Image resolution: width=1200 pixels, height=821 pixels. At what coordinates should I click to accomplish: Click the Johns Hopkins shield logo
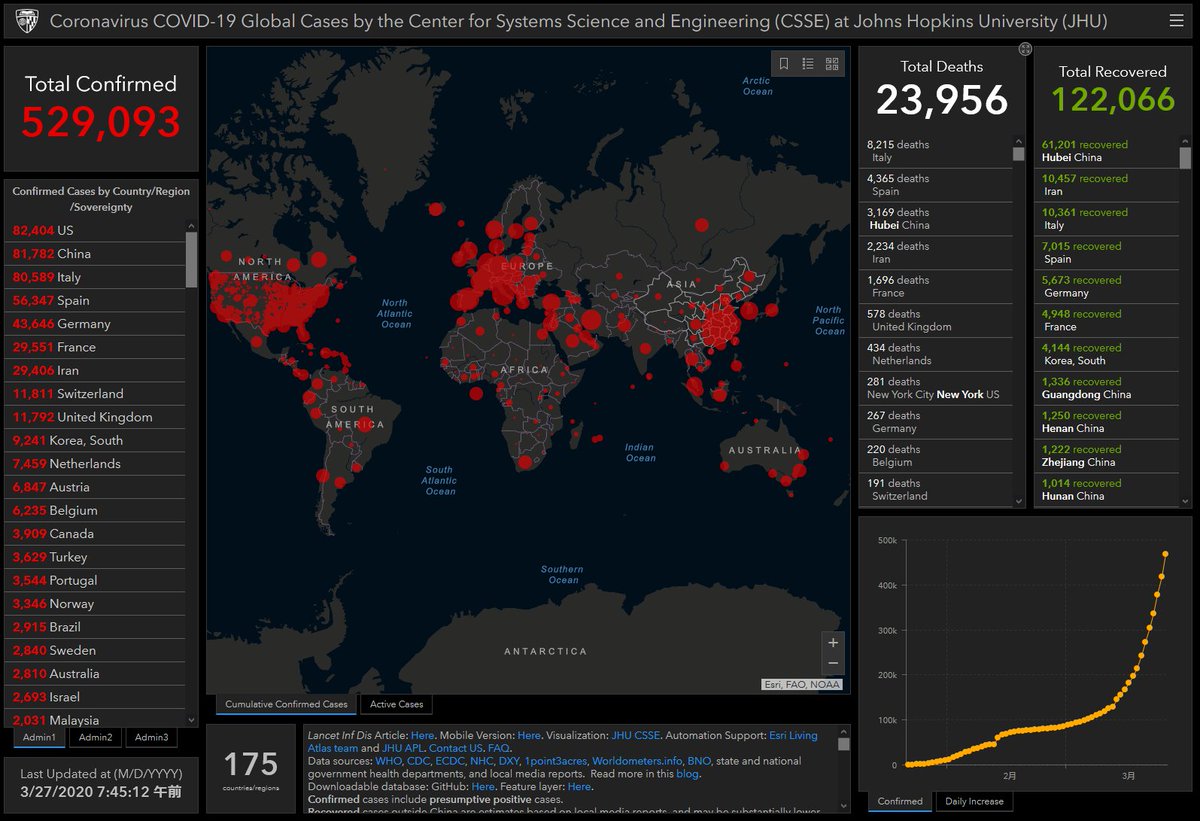click(27, 20)
